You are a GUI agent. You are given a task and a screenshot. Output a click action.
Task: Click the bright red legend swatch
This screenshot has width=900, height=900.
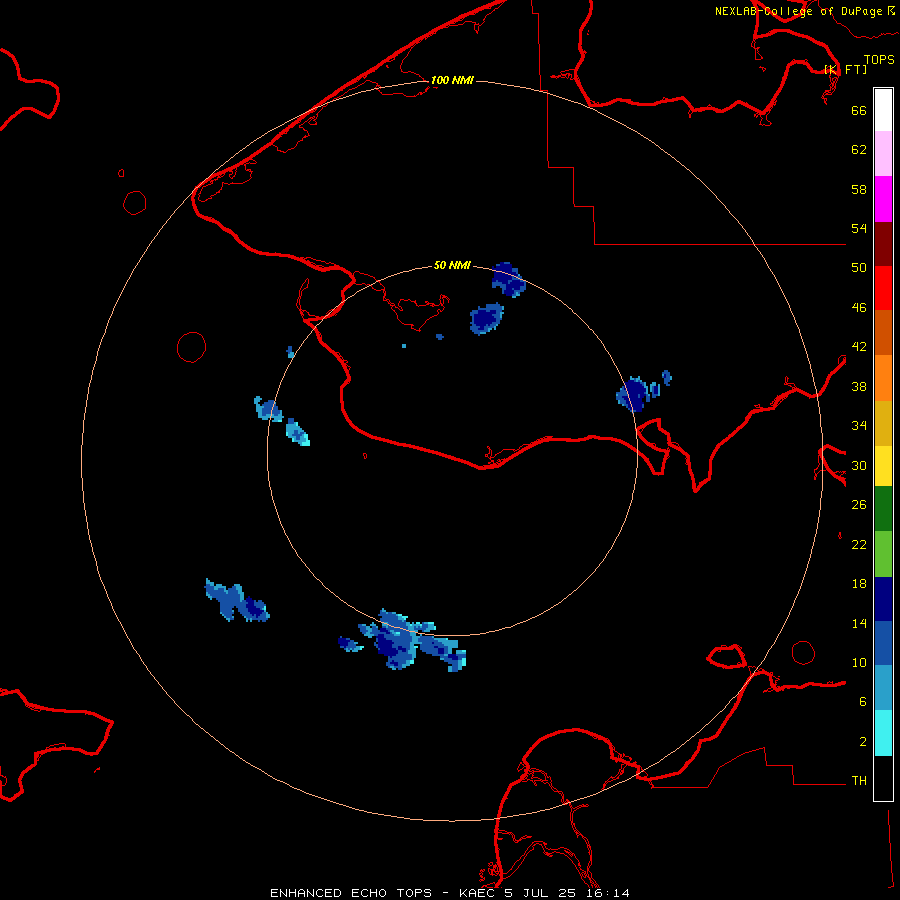883,288
